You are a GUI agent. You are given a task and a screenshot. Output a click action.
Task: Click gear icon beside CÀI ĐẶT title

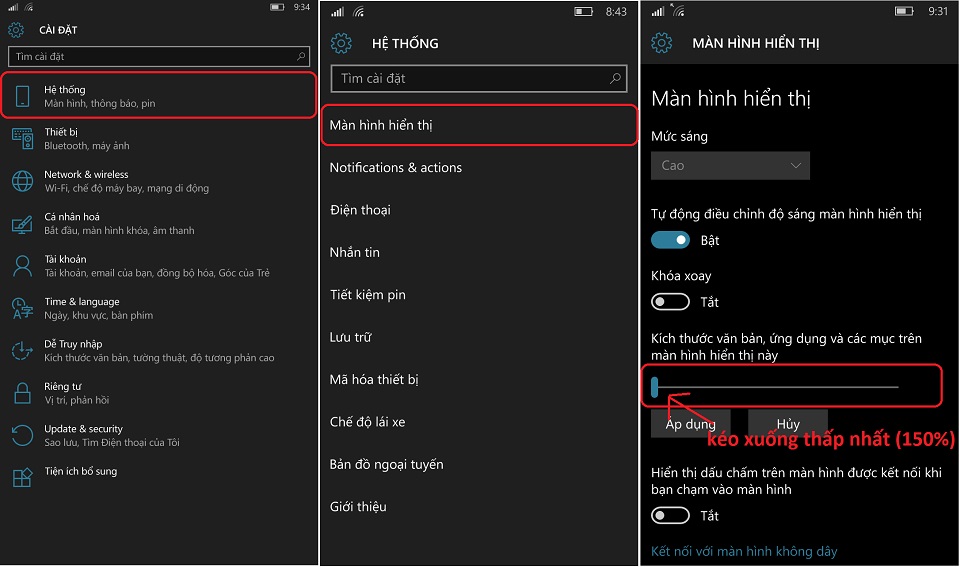[16, 29]
